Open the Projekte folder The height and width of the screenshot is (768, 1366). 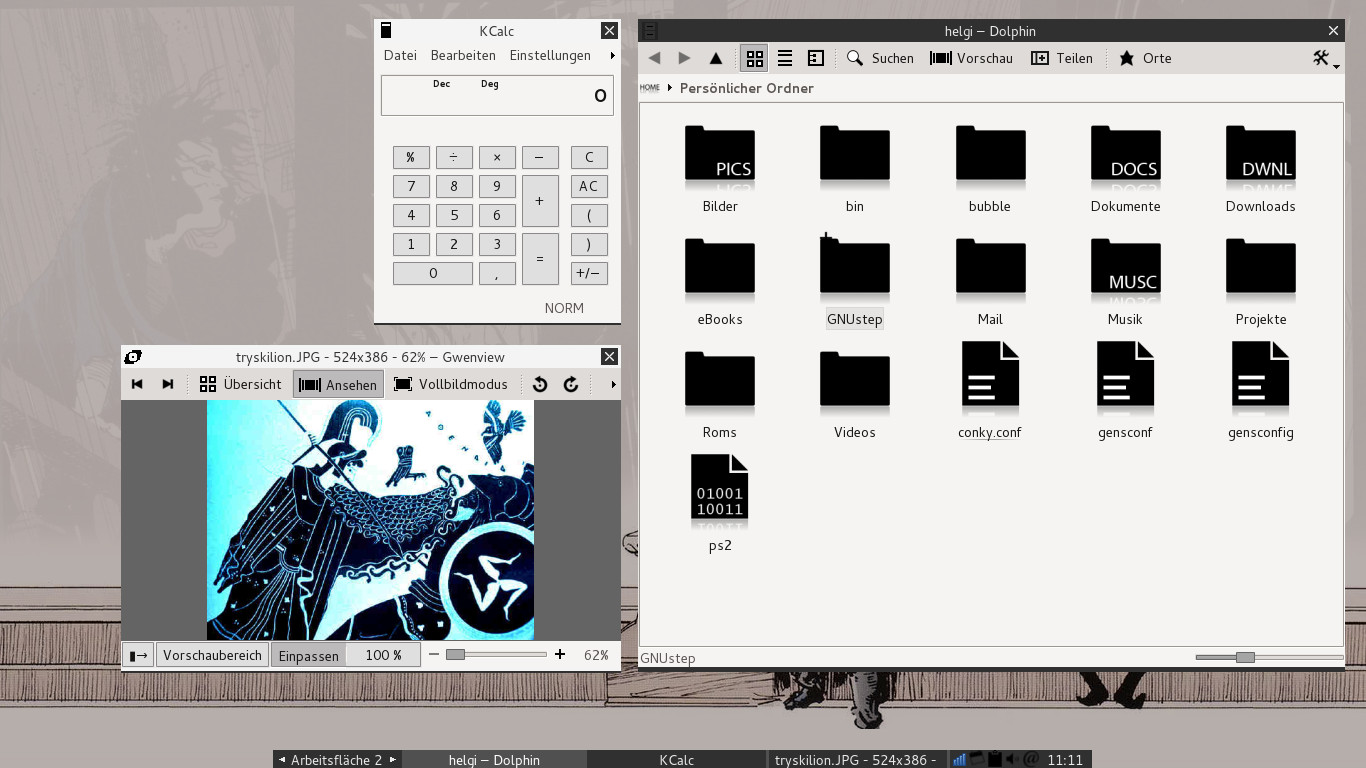pyautogui.click(x=1260, y=281)
